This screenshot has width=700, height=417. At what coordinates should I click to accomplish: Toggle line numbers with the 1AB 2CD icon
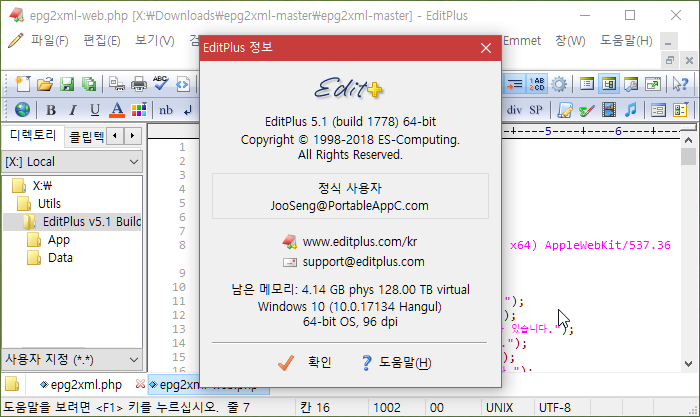coord(537,84)
